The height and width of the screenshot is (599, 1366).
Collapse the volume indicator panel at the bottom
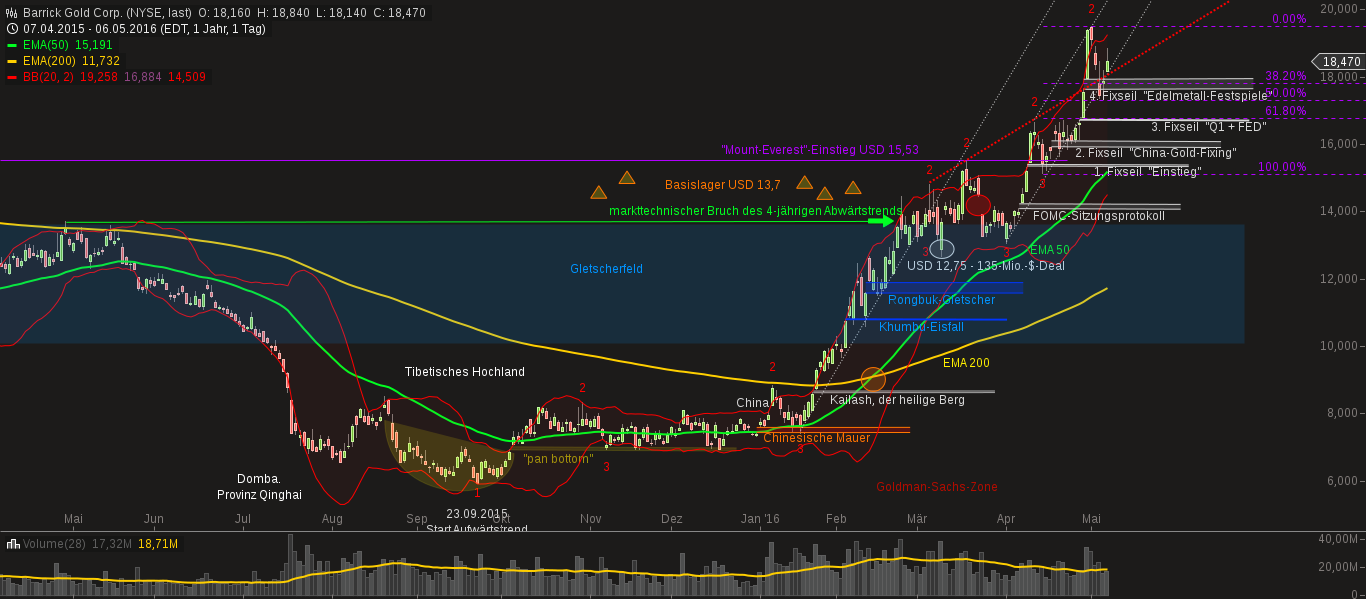point(13,544)
